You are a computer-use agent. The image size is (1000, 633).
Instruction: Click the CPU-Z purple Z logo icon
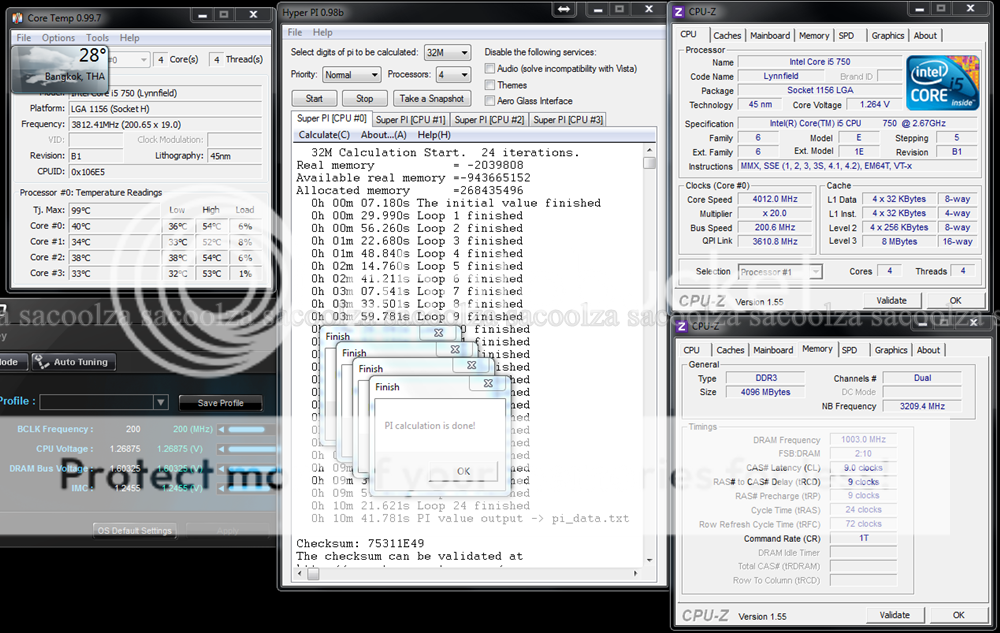click(x=678, y=11)
